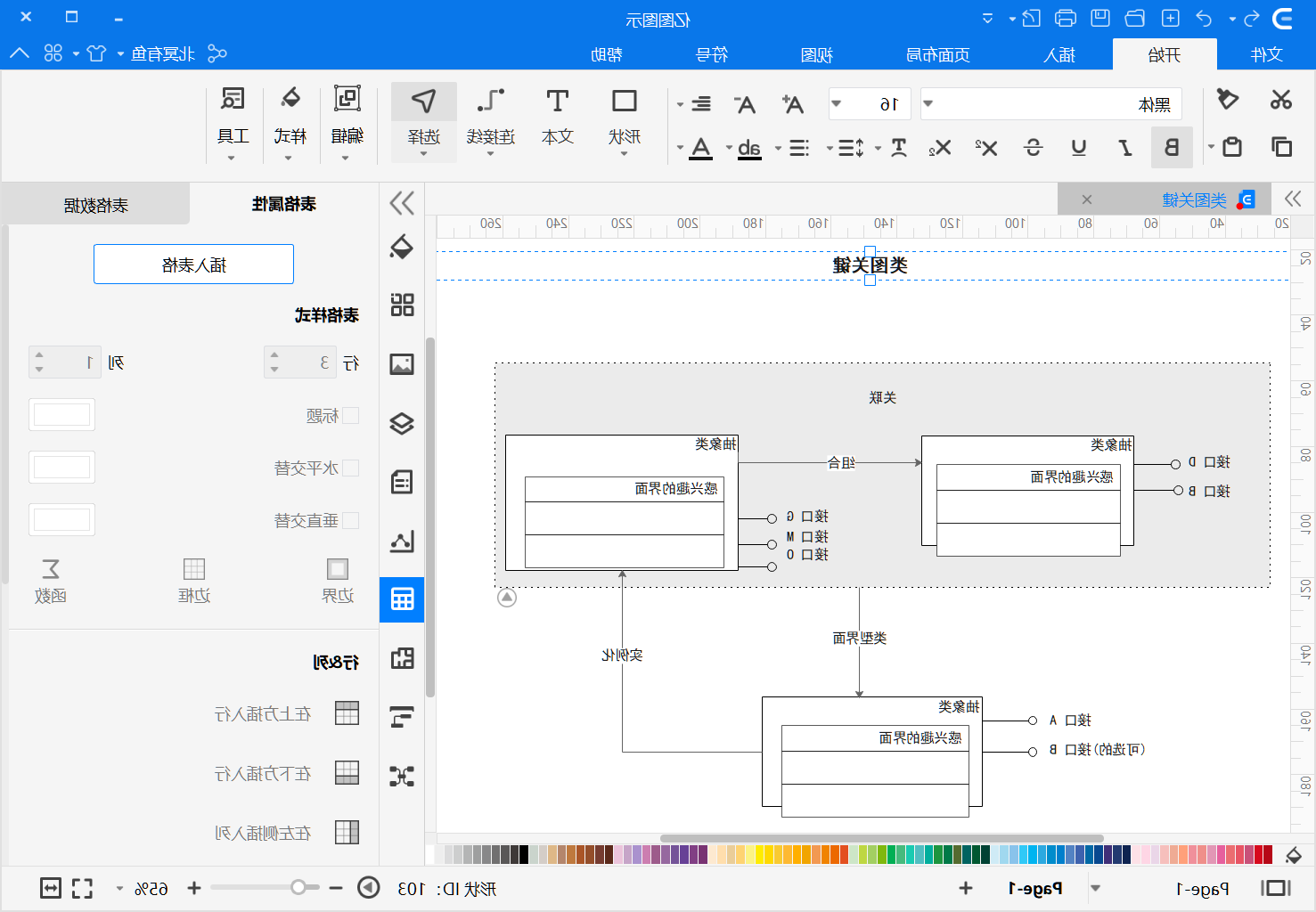Click the 边框 border grid icon
Screen dimensions: 1316x912
pyautogui.click(x=193, y=569)
